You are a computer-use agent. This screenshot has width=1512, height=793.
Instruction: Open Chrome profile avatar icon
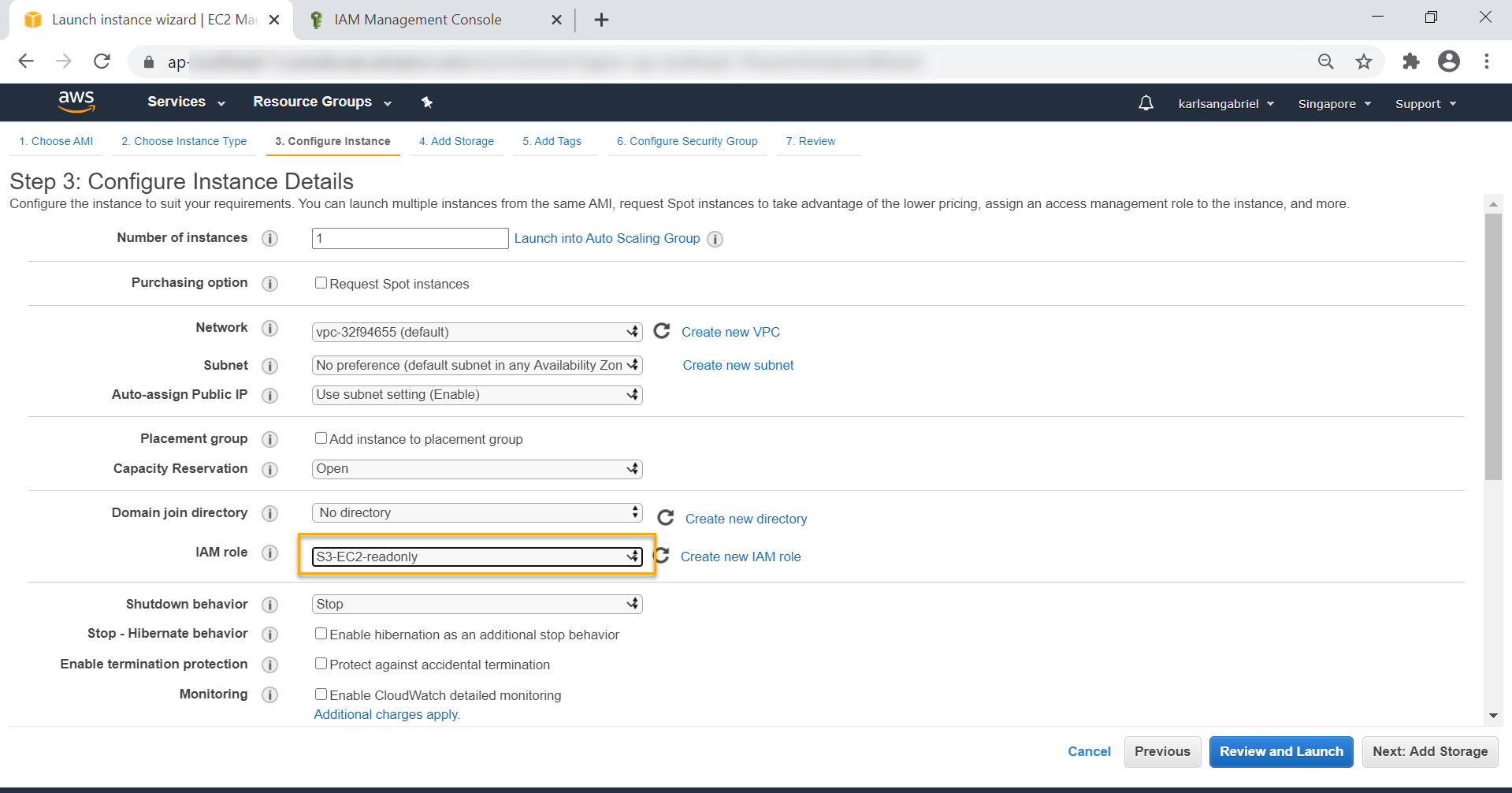point(1448,61)
